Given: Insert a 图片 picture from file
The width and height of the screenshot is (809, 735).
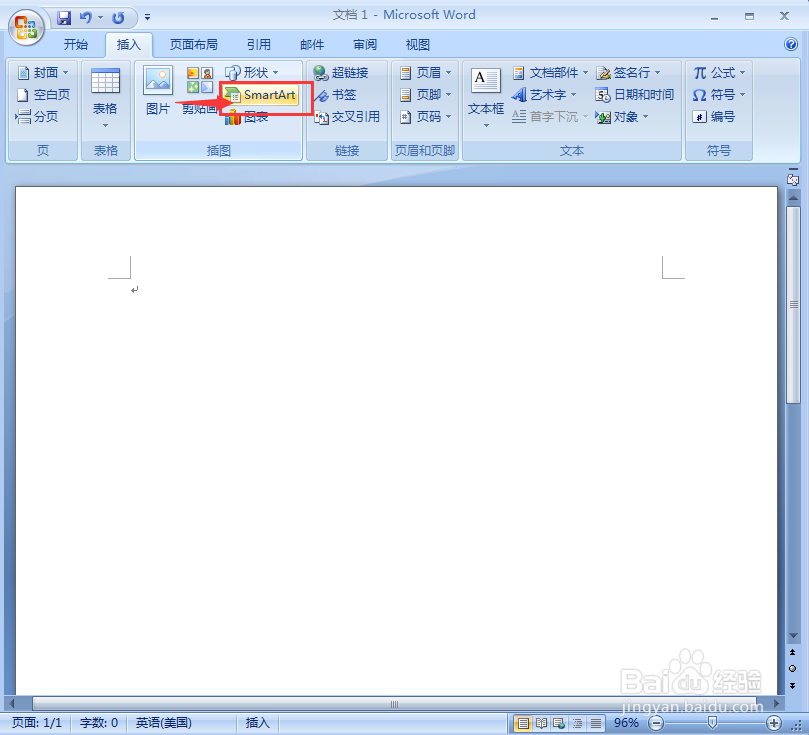Looking at the screenshot, I should 158,90.
